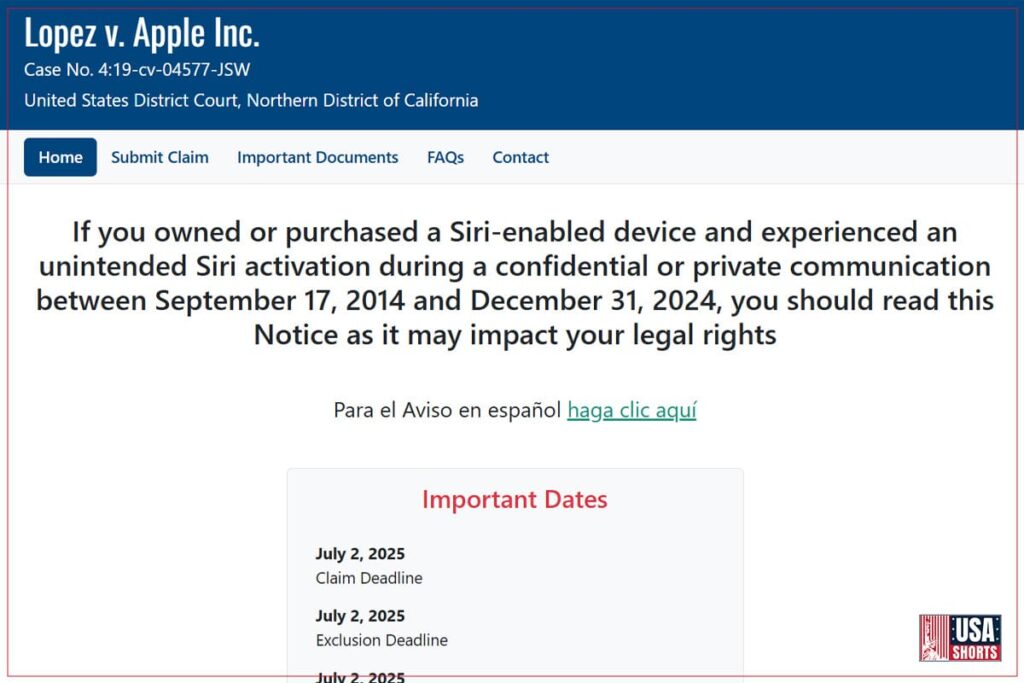Select the Claim Deadline entry
This screenshot has width=1024, height=683.
(369, 578)
